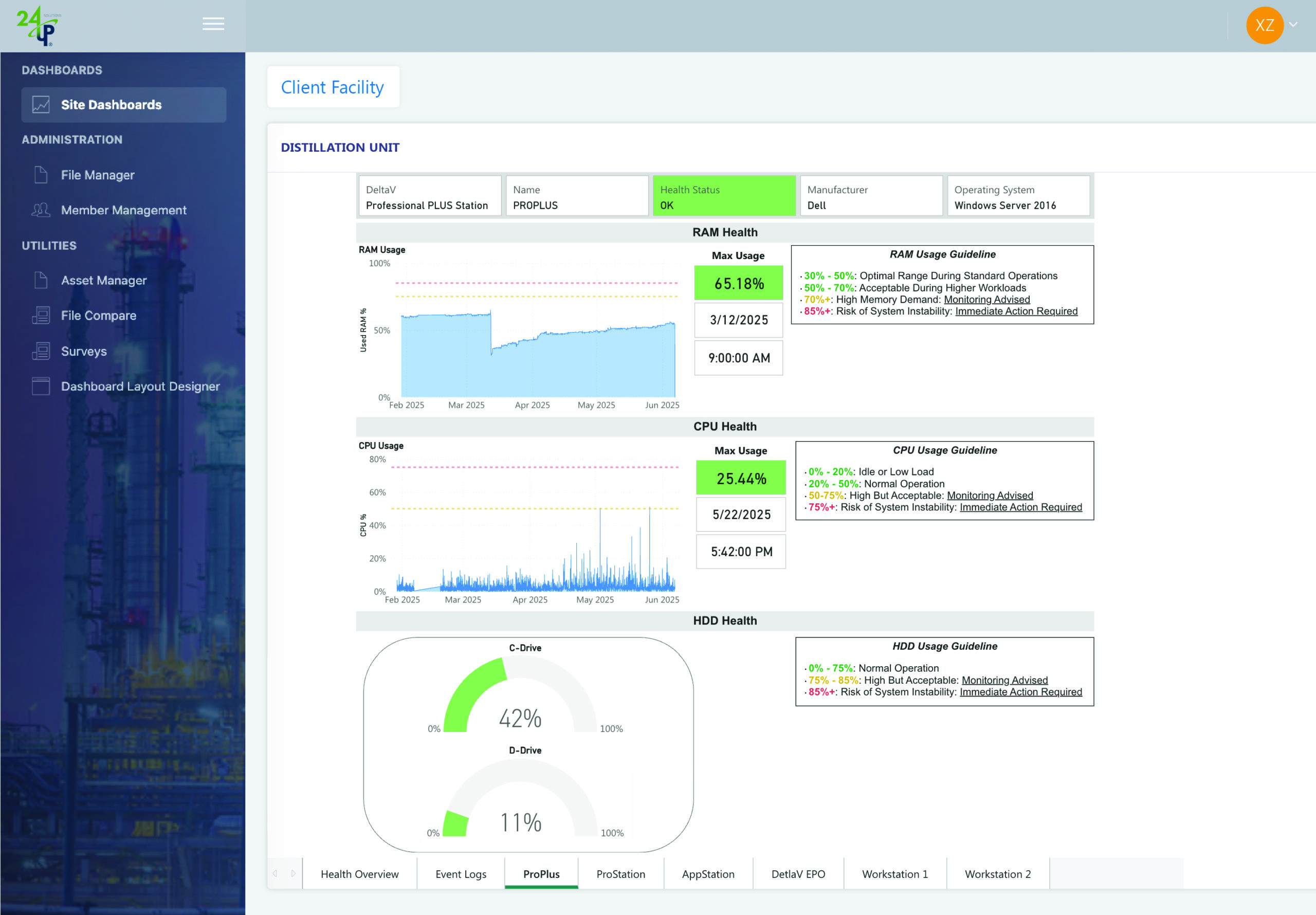Open the Event Logs tab
Image resolution: width=1316 pixels, height=915 pixels.
(460, 874)
